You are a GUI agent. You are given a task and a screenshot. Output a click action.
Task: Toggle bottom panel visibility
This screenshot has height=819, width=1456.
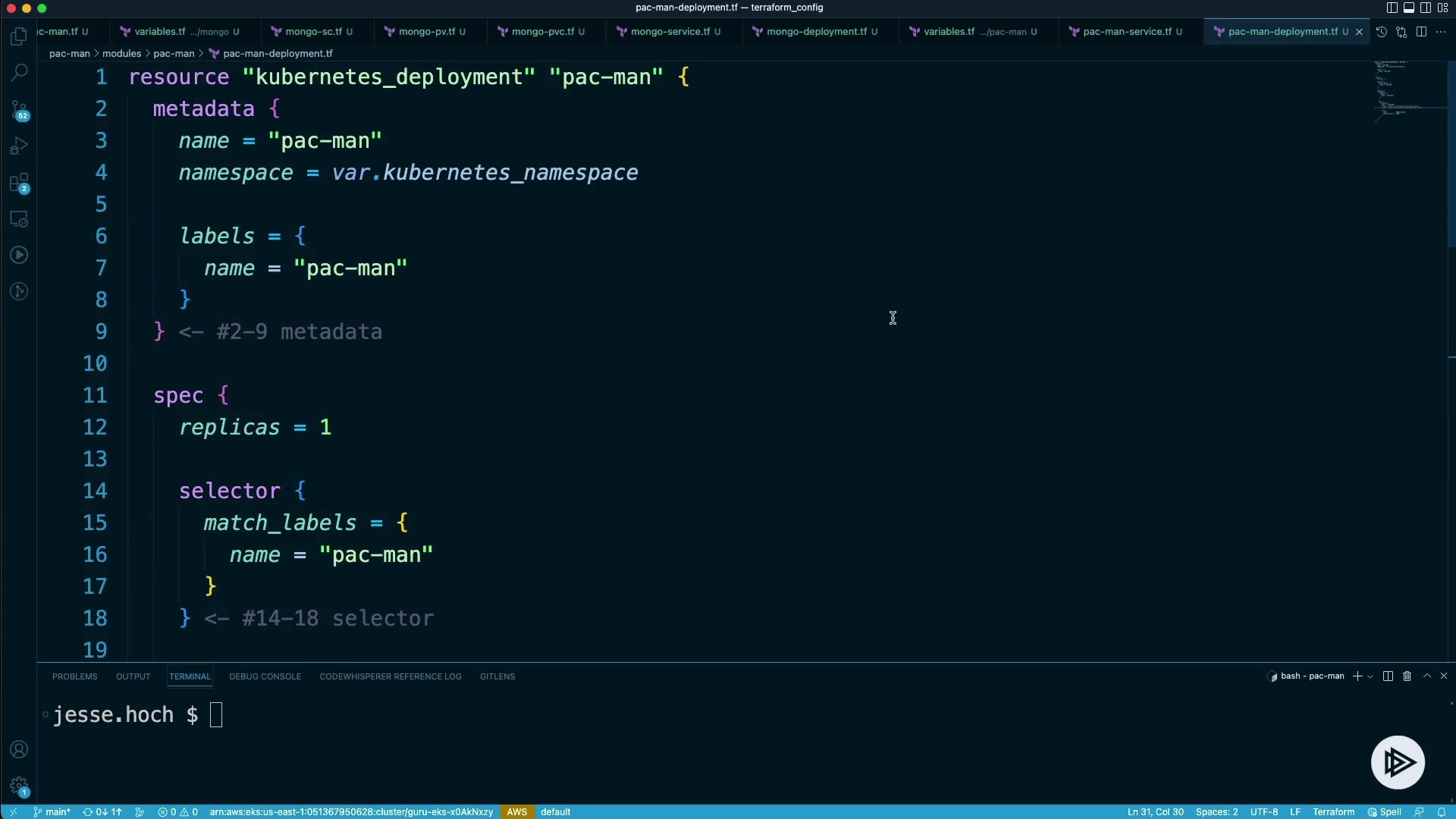pyautogui.click(x=1408, y=8)
